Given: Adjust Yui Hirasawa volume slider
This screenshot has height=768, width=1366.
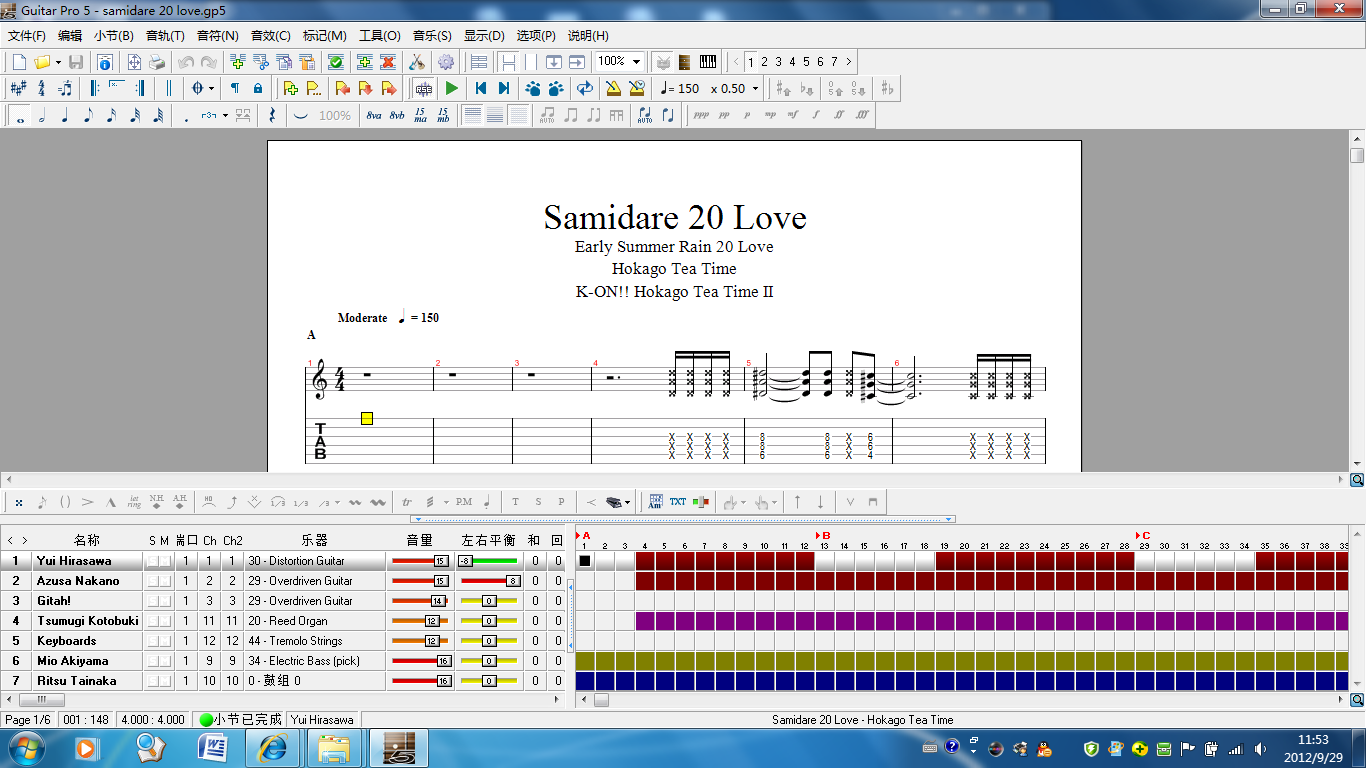Looking at the screenshot, I should [x=420, y=561].
